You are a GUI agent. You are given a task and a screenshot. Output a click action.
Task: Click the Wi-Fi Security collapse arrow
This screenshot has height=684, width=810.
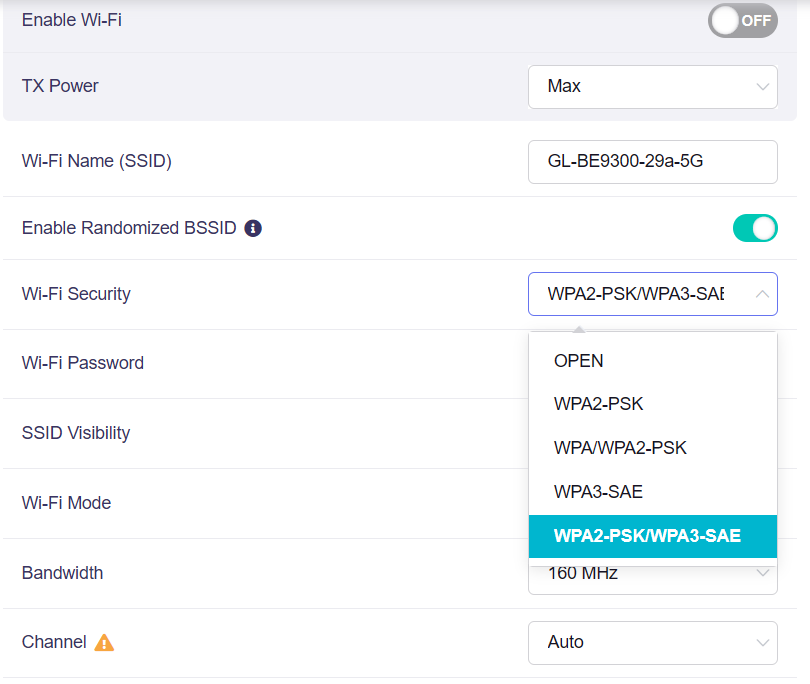(762, 294)
